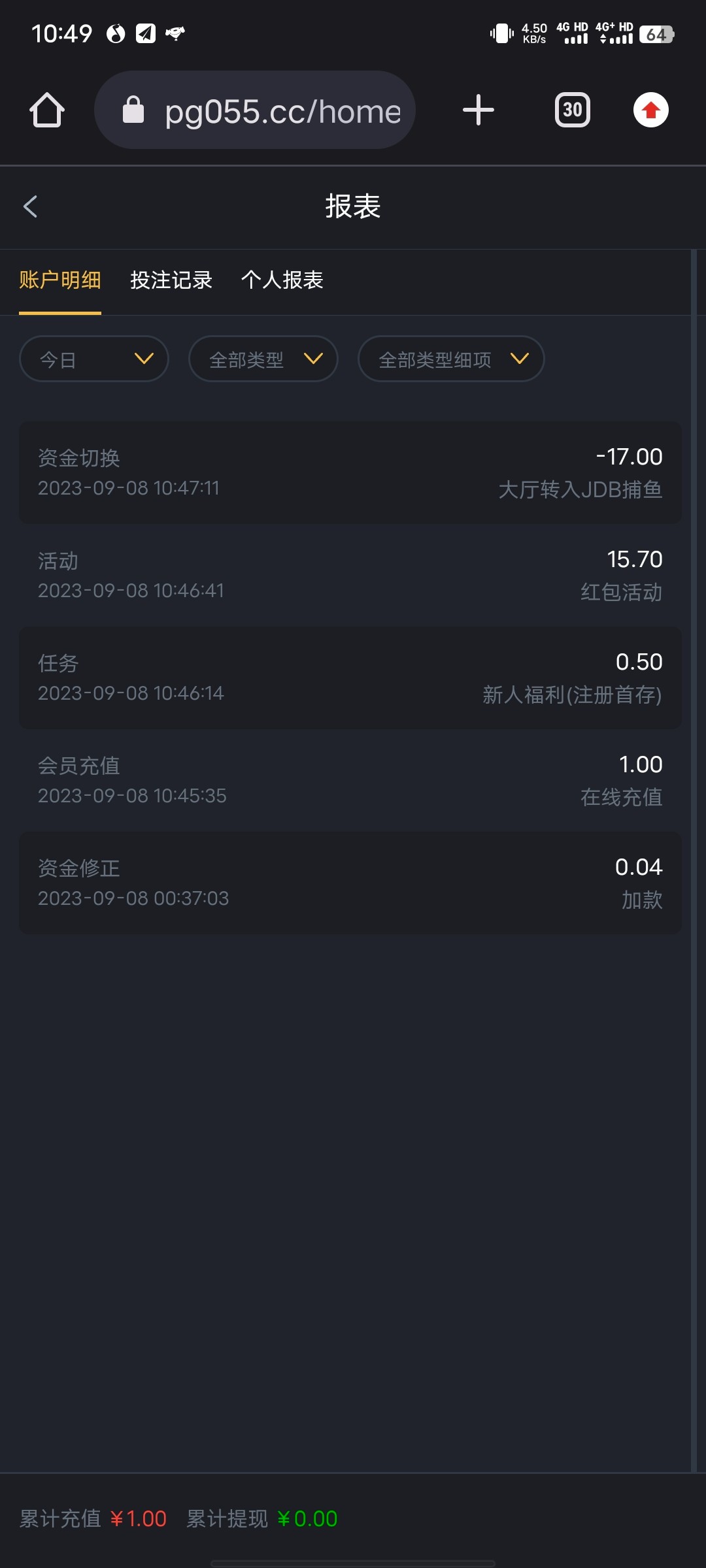Image resolution: width=706 pixels, height=1568 pixels.
Task: Switch to the 个人报表 tab
Action: coord(282,280)
